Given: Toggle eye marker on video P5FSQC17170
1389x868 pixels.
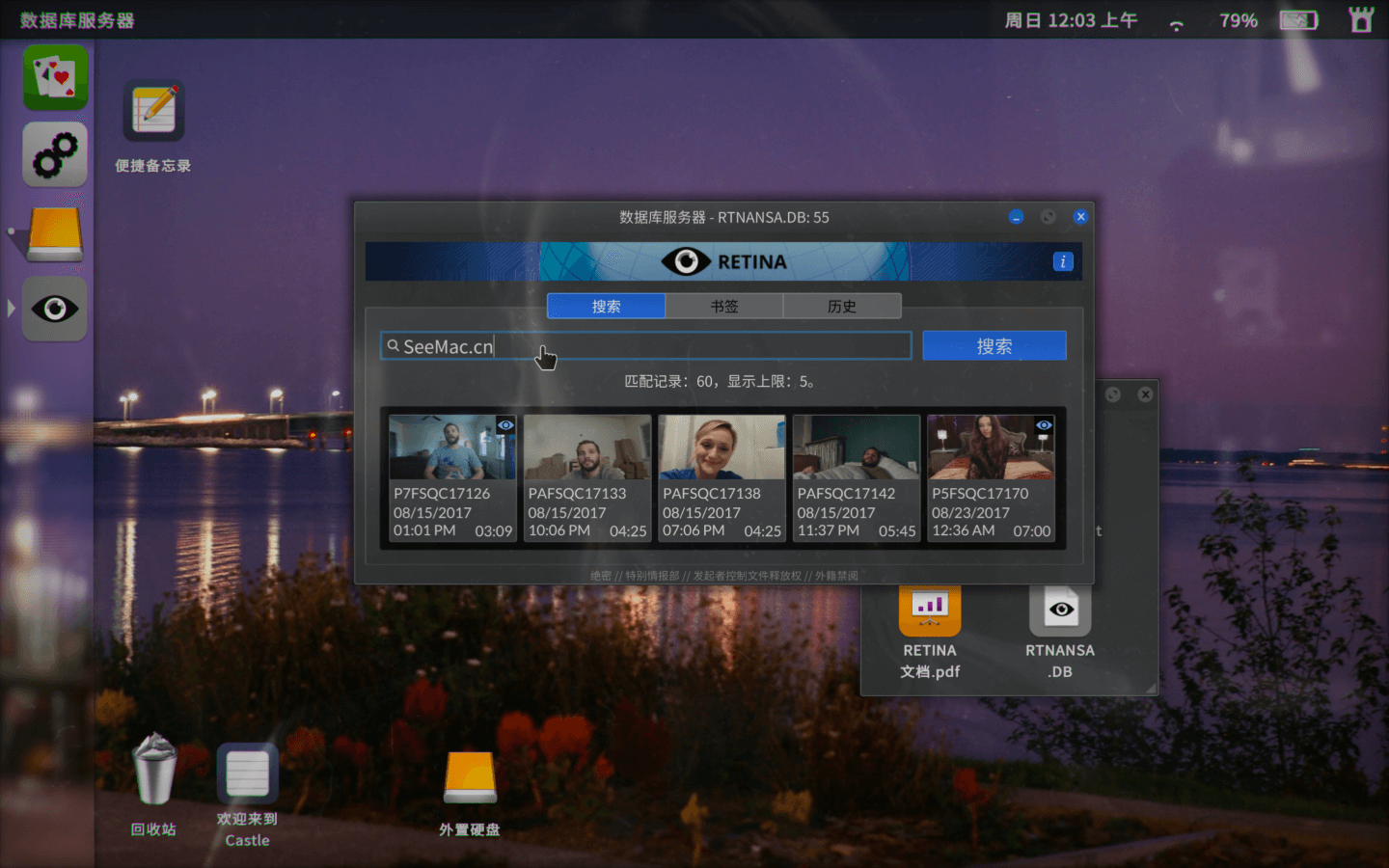Looking at the screenshot, I should 1044,425.
